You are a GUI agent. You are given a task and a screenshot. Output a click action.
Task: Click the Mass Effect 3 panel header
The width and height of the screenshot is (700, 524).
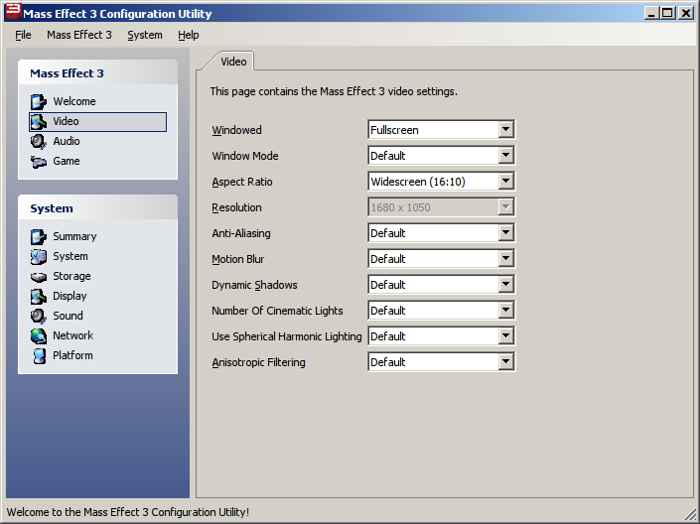click(98, 73)
